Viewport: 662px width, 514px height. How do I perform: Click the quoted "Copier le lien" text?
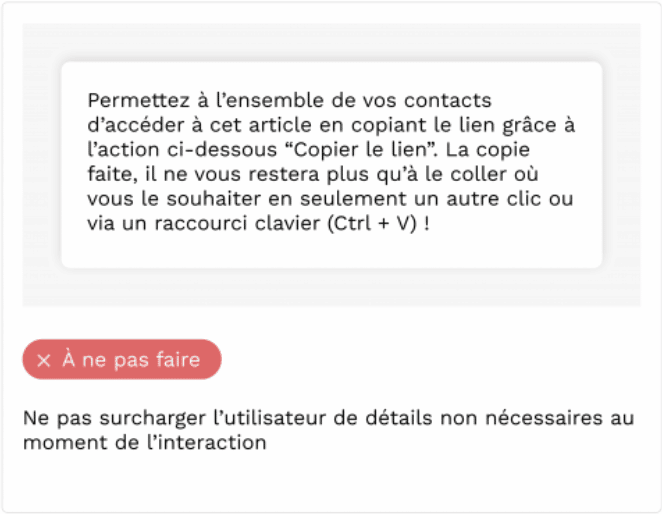[362, 150]
